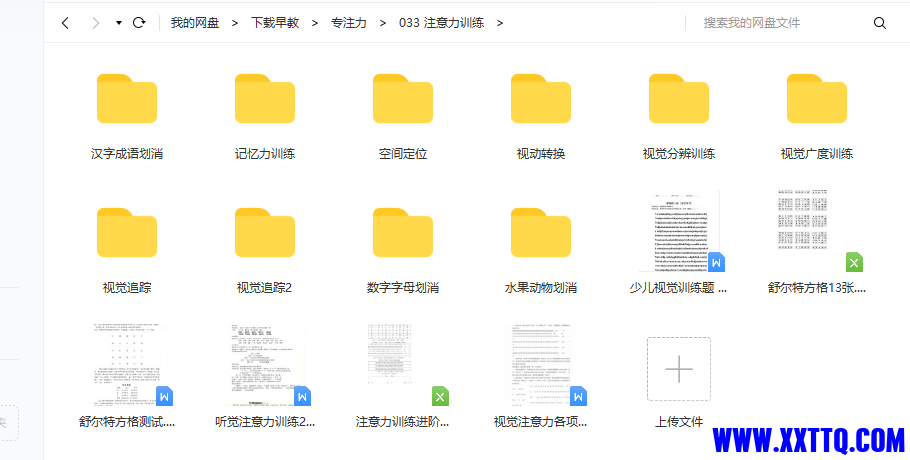
Task: Click the search magnifier icon
Action: click(880, 23)
